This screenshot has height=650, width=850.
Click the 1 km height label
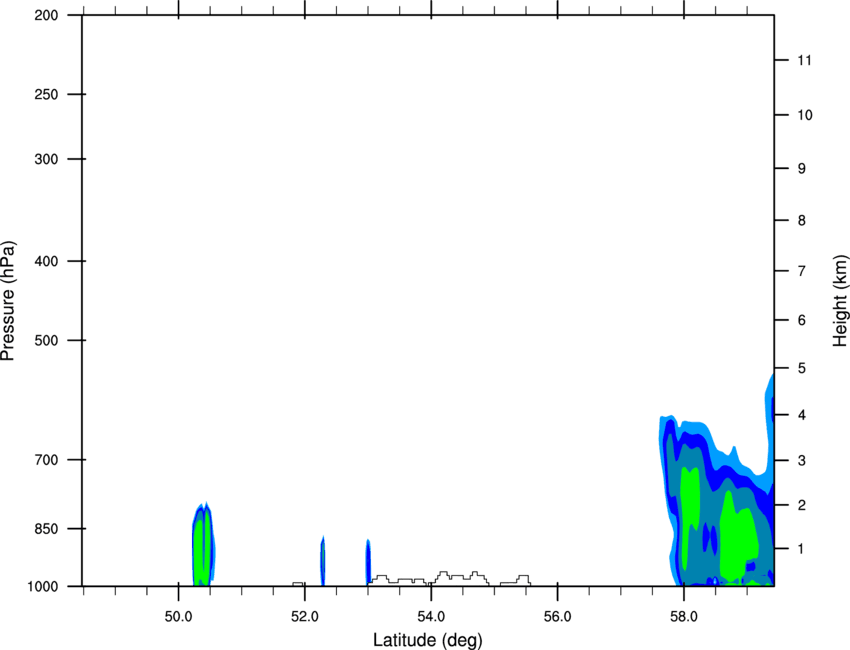click(x=802, y=549)
